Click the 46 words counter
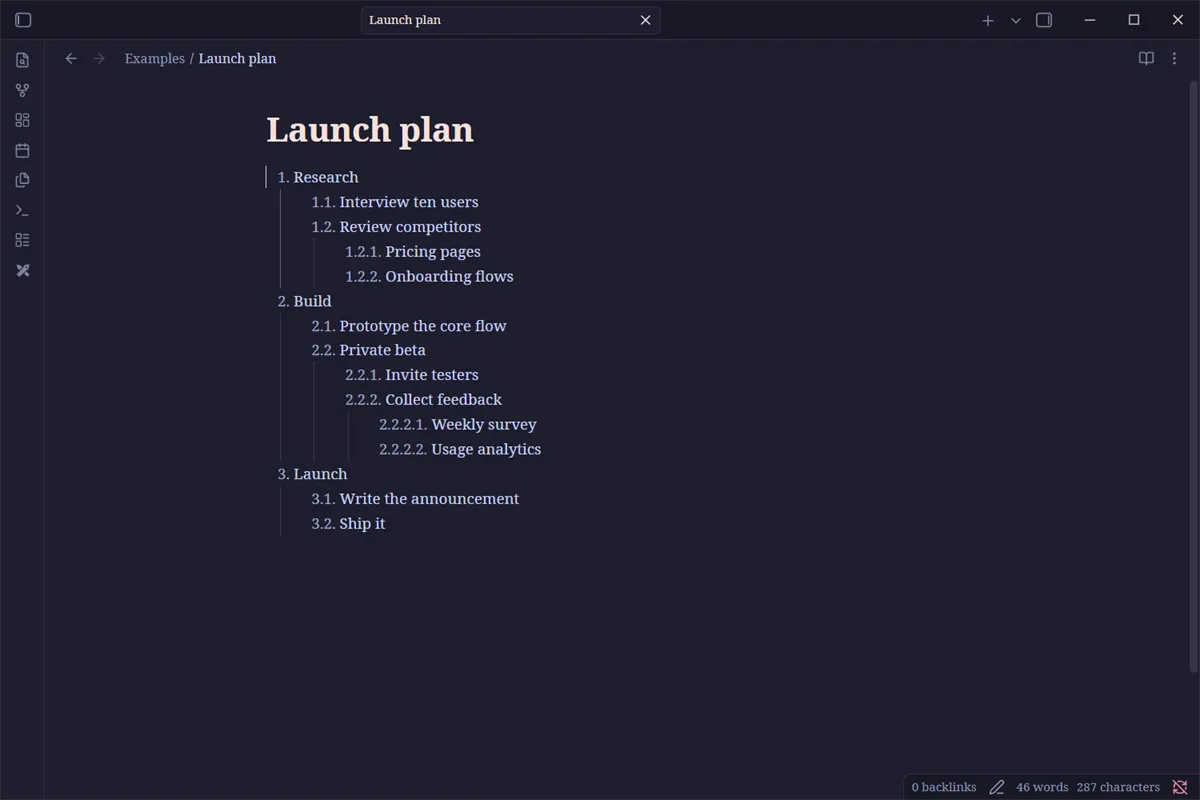The image size is (1200, 800). coord(1042,787)
